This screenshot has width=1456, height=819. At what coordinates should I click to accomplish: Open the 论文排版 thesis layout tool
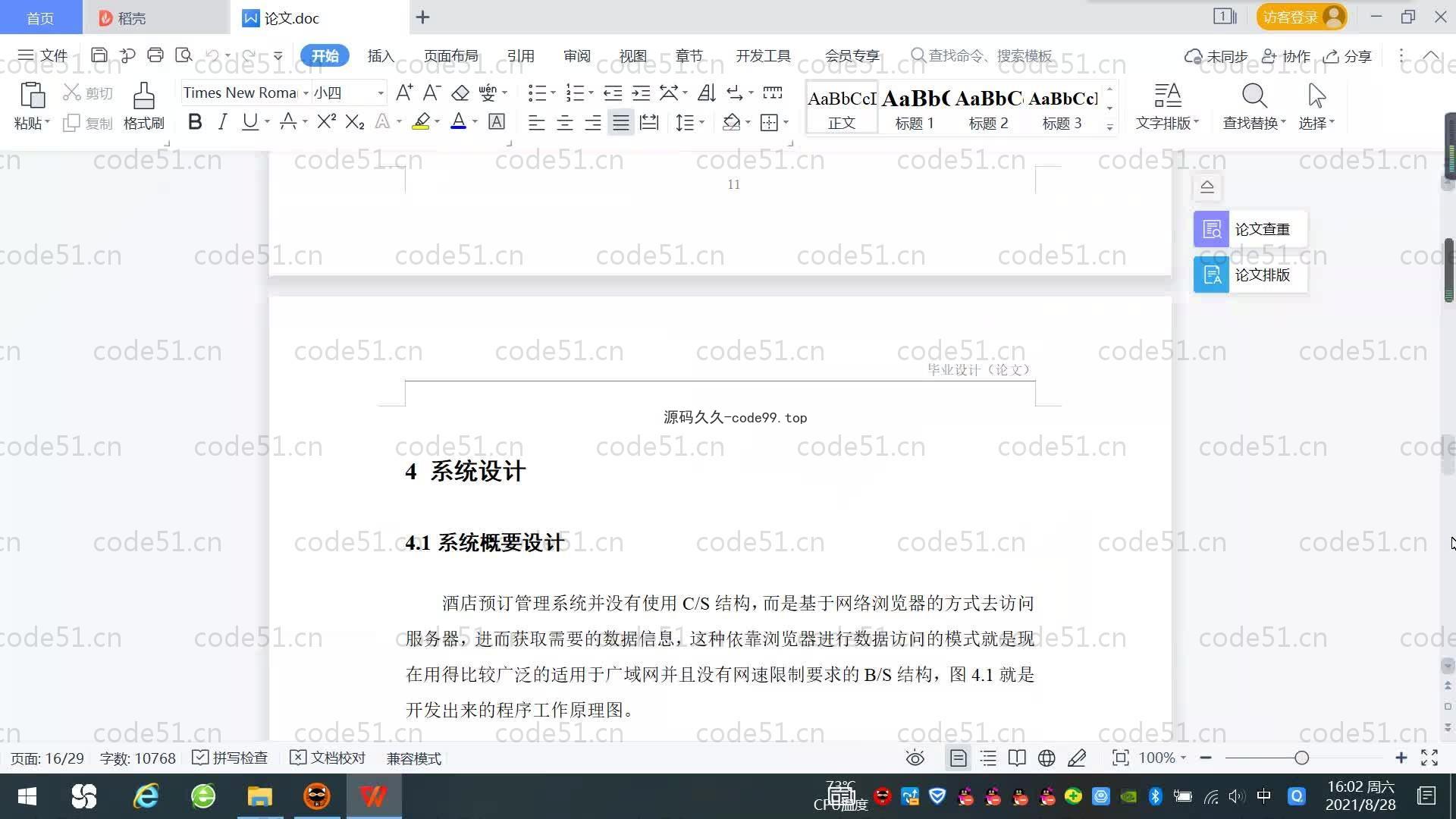coord(1250,275)
